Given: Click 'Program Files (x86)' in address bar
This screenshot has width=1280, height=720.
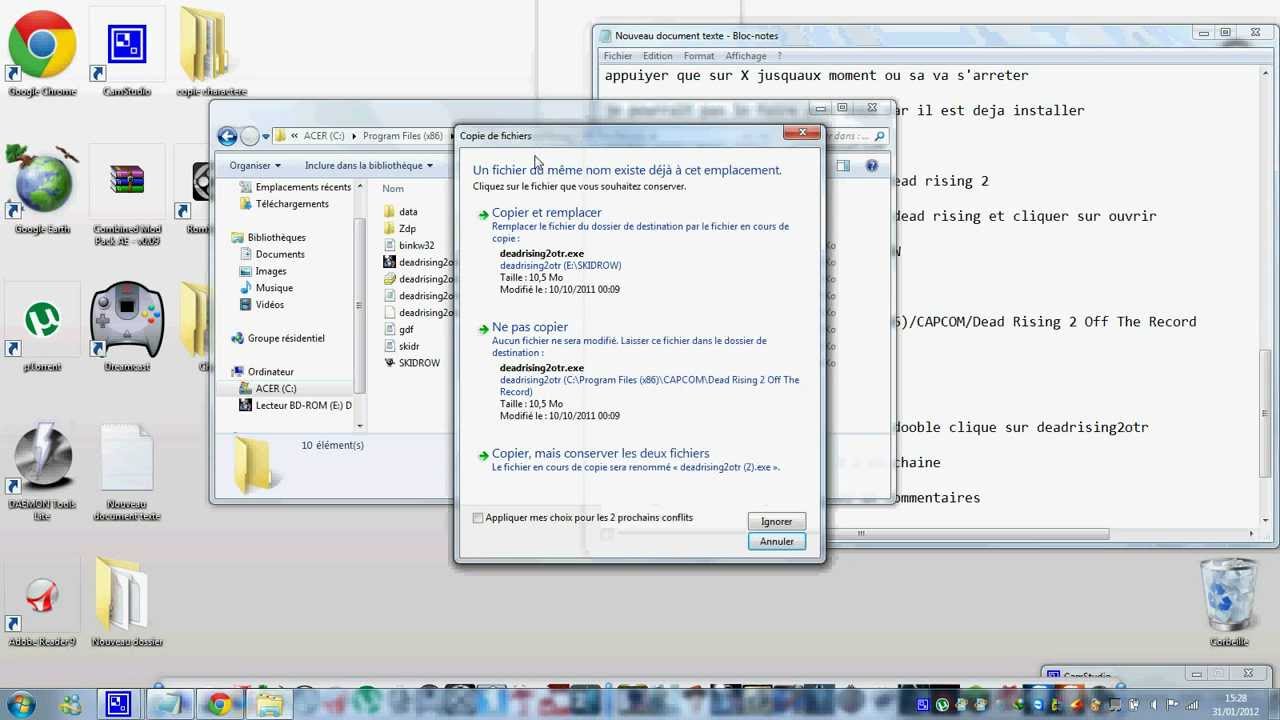Looking at the screenshot, I should 402,136.
